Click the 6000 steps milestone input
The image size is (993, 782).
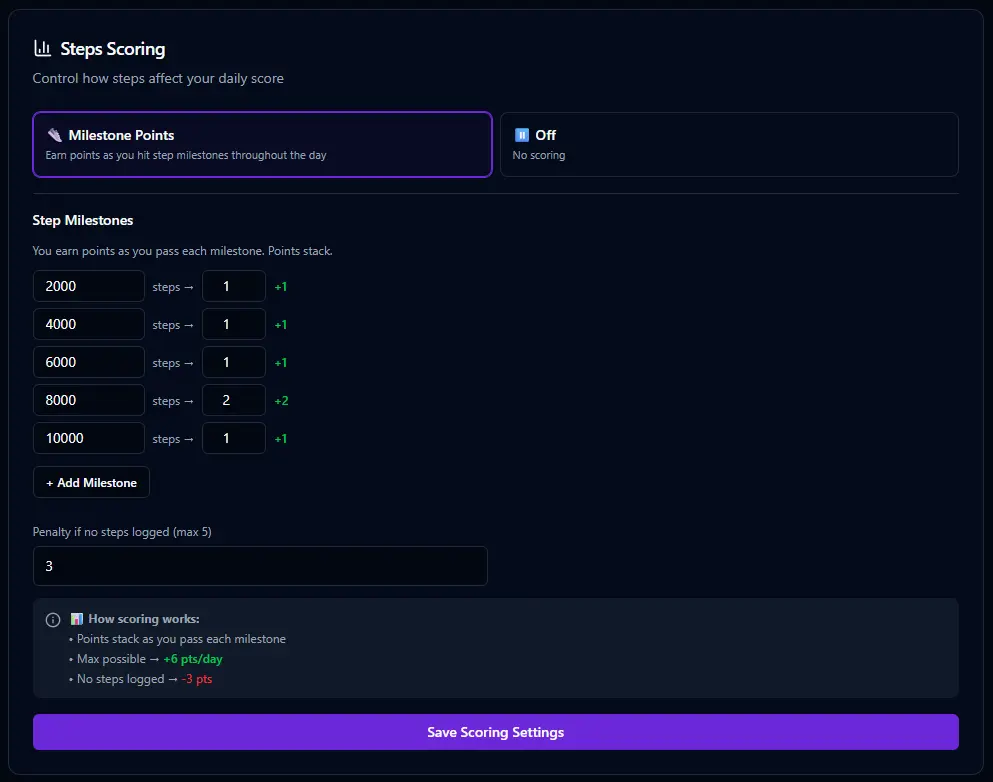tap(88, 362)
